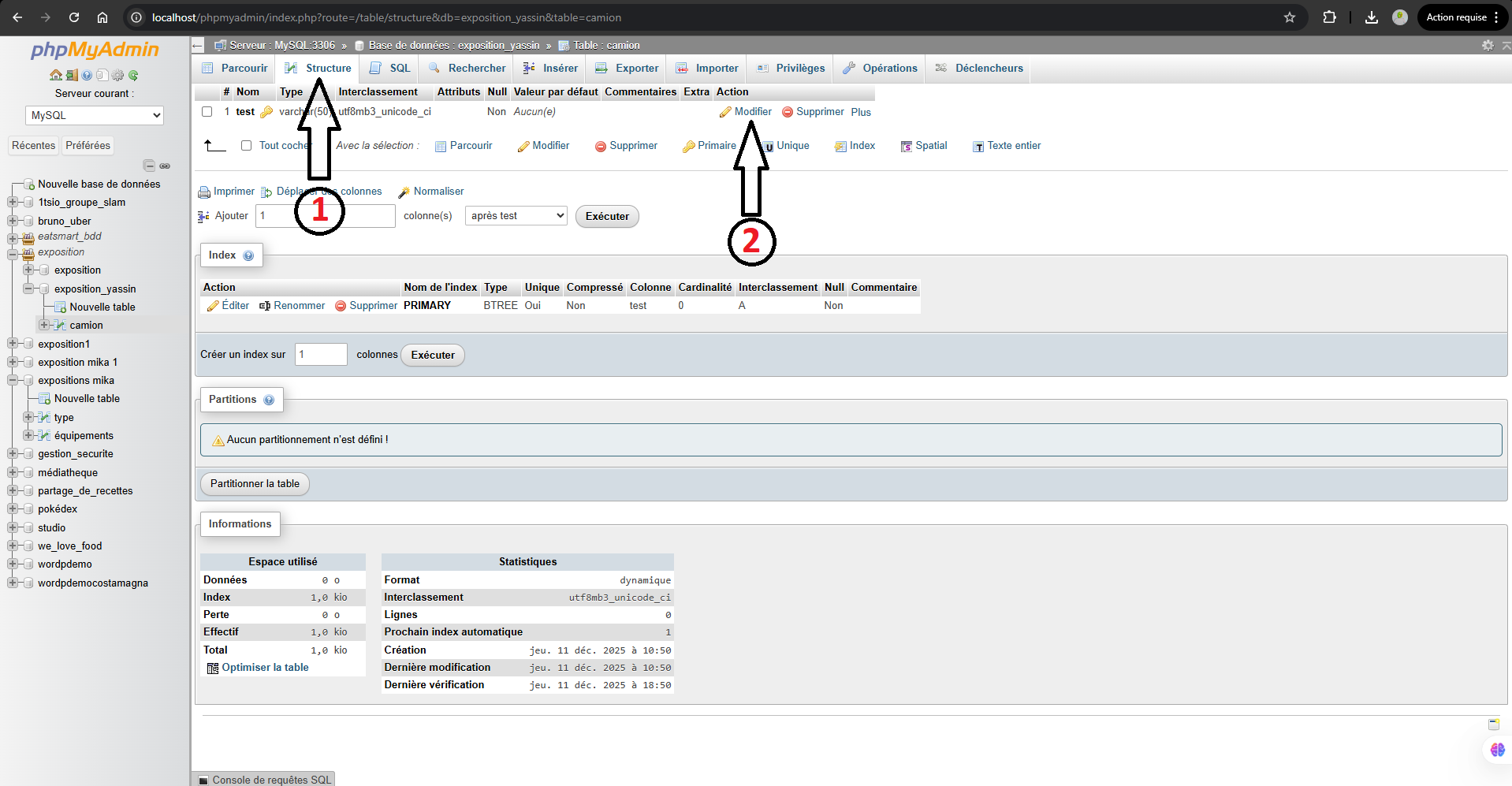Image resolution: width=1512 pixels, height=786 pixels.
Task: Open phpMyAdmin home via house icon
Action: pos(56,75)
